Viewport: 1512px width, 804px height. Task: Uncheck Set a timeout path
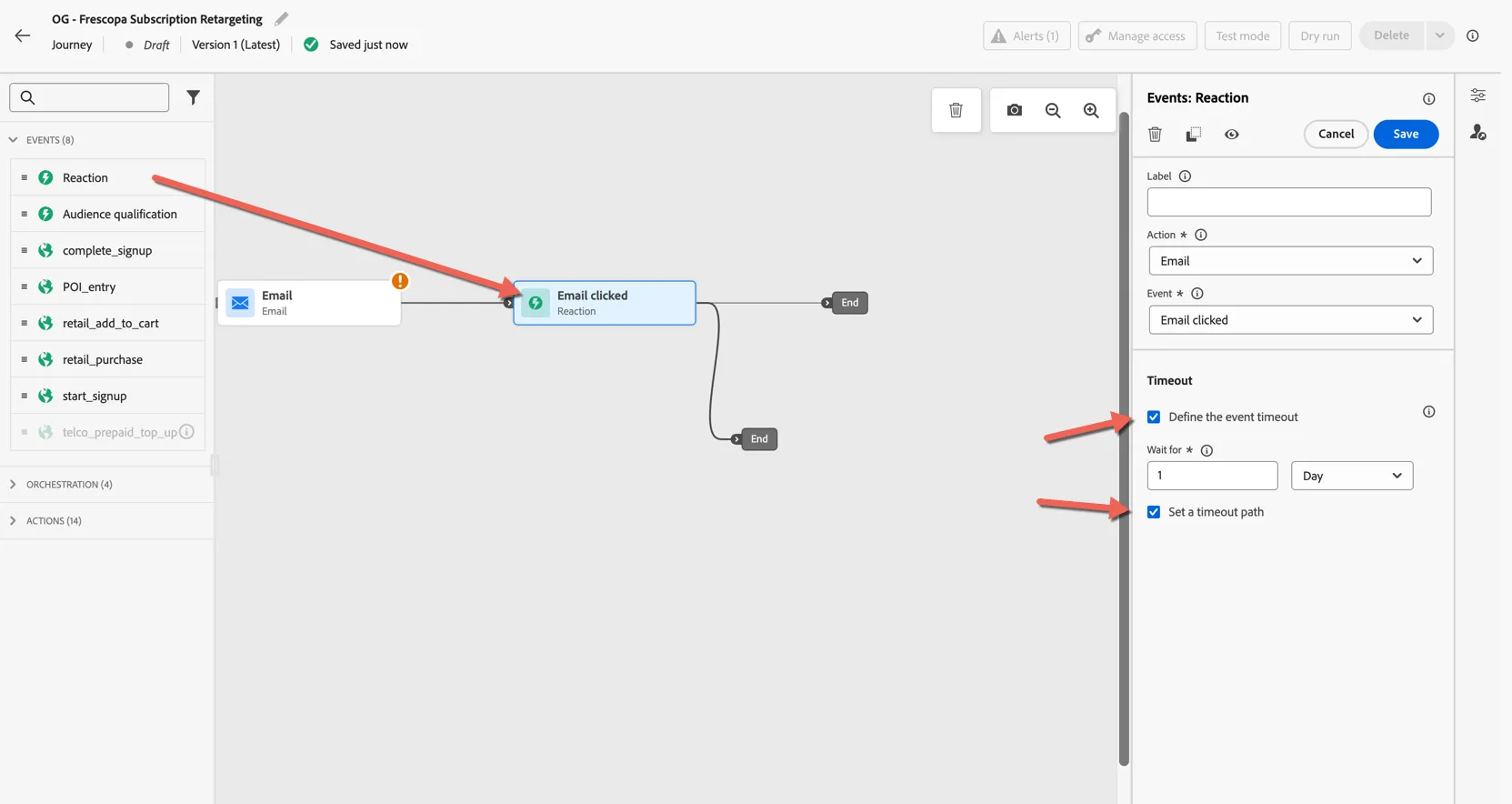[x=1154, y=512]
